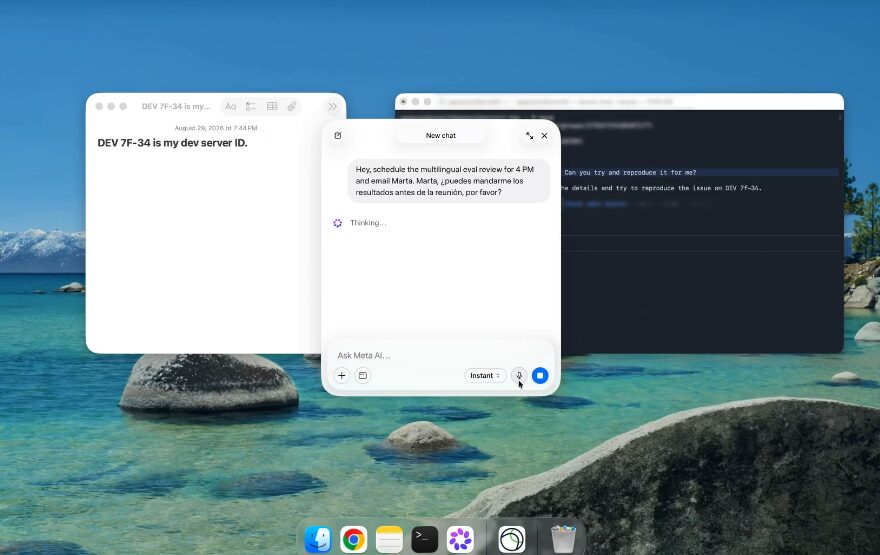The width and height of the screenshot is (880, 555).
Task: Close the Meta AI chat panel
Action: tap(544, 136)
